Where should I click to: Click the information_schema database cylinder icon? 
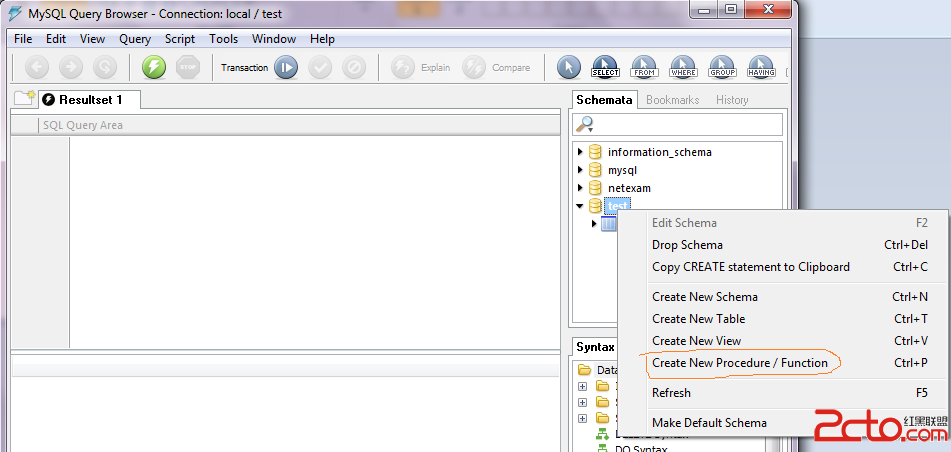coord(595,152)
